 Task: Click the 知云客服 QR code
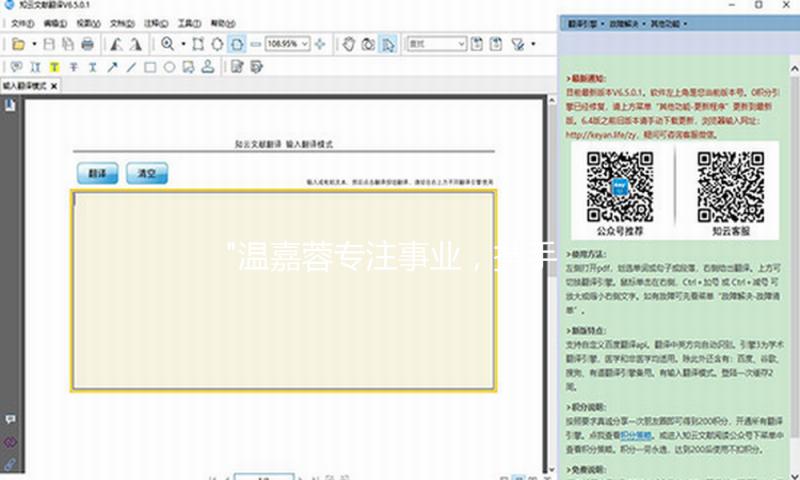[x=731, y=187]
